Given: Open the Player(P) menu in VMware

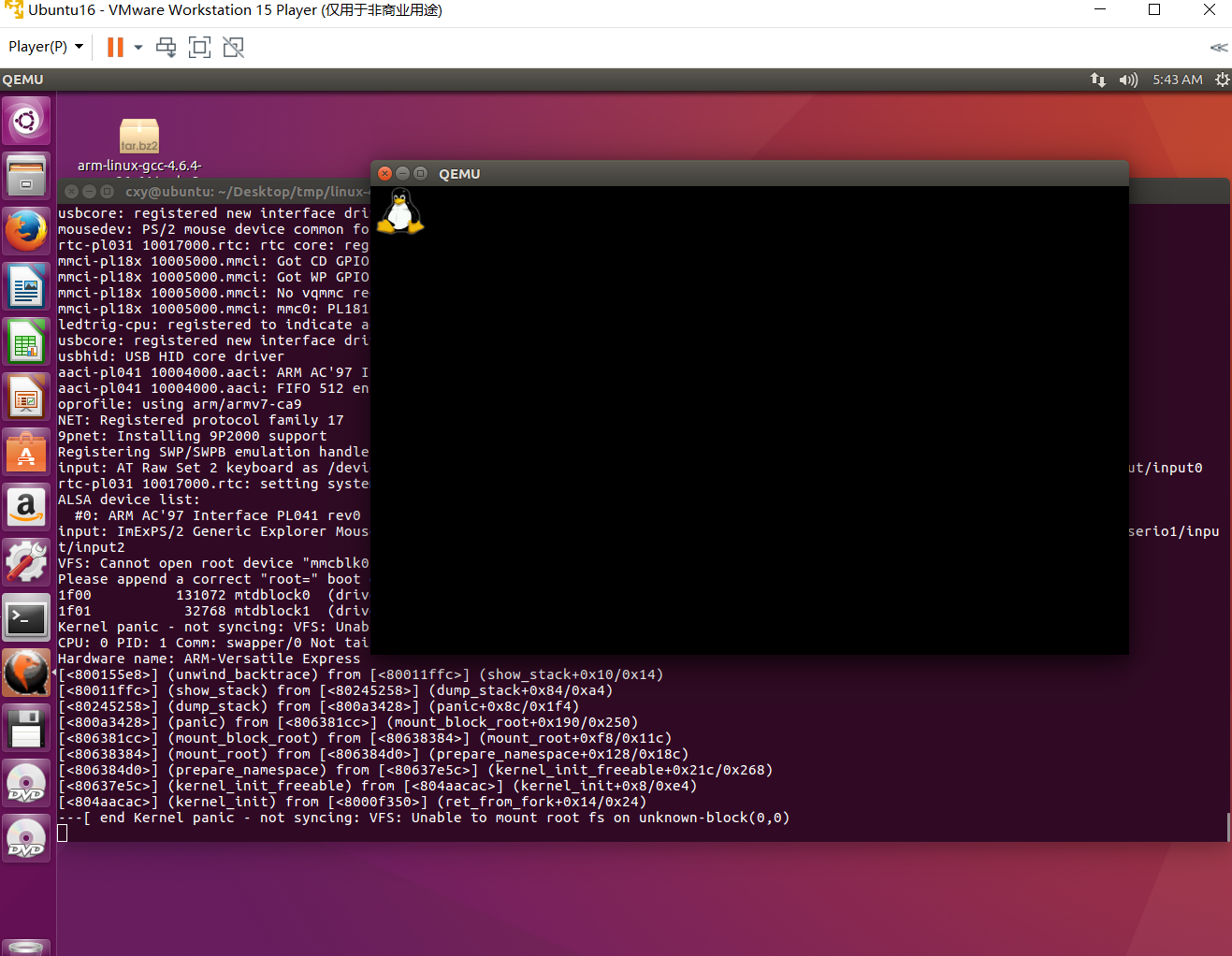Looking at the screenshot, I should [46, 47].
